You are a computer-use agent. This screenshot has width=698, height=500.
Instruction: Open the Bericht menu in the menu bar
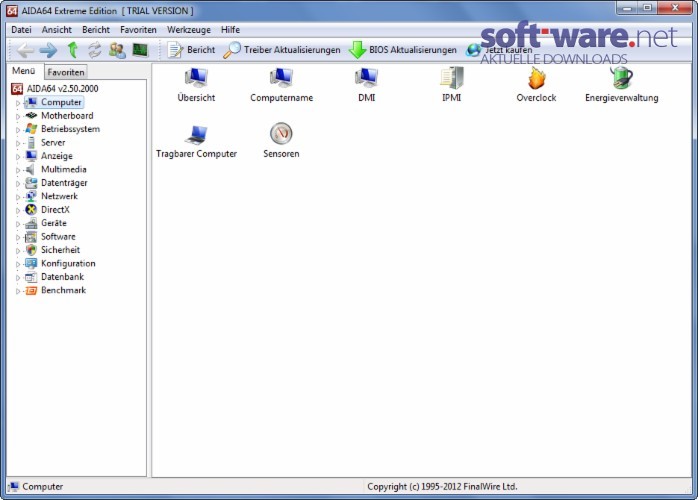coord(96,30)
